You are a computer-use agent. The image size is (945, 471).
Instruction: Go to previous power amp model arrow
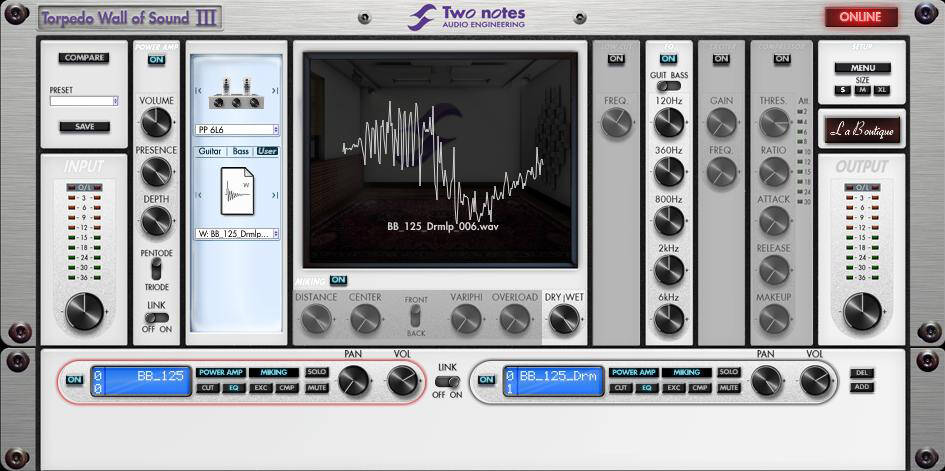click(x=198, y=91)
